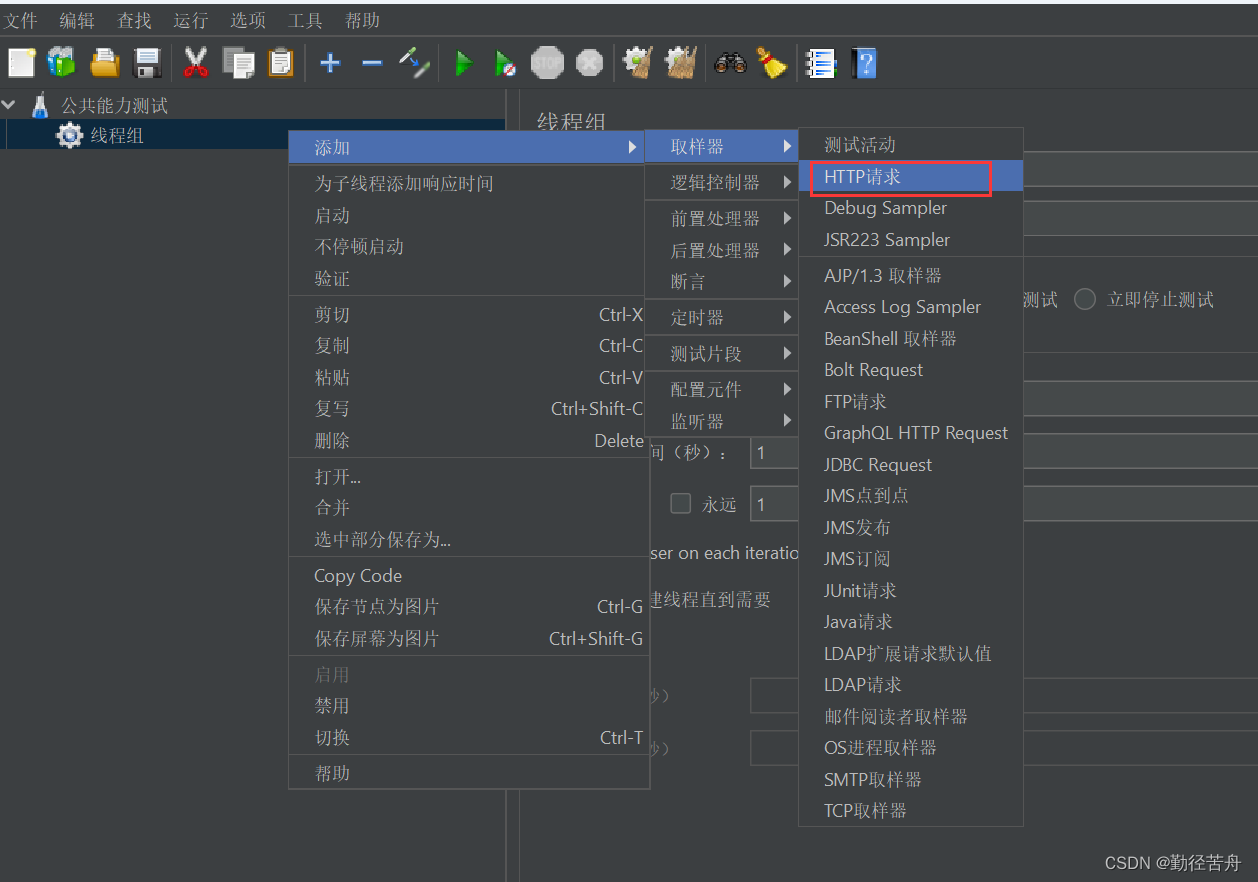Collapse the 公共能力测试 tree with its chevron
Image resolution: width=1258 pixels, height=882 pixels.
[10, 104]
